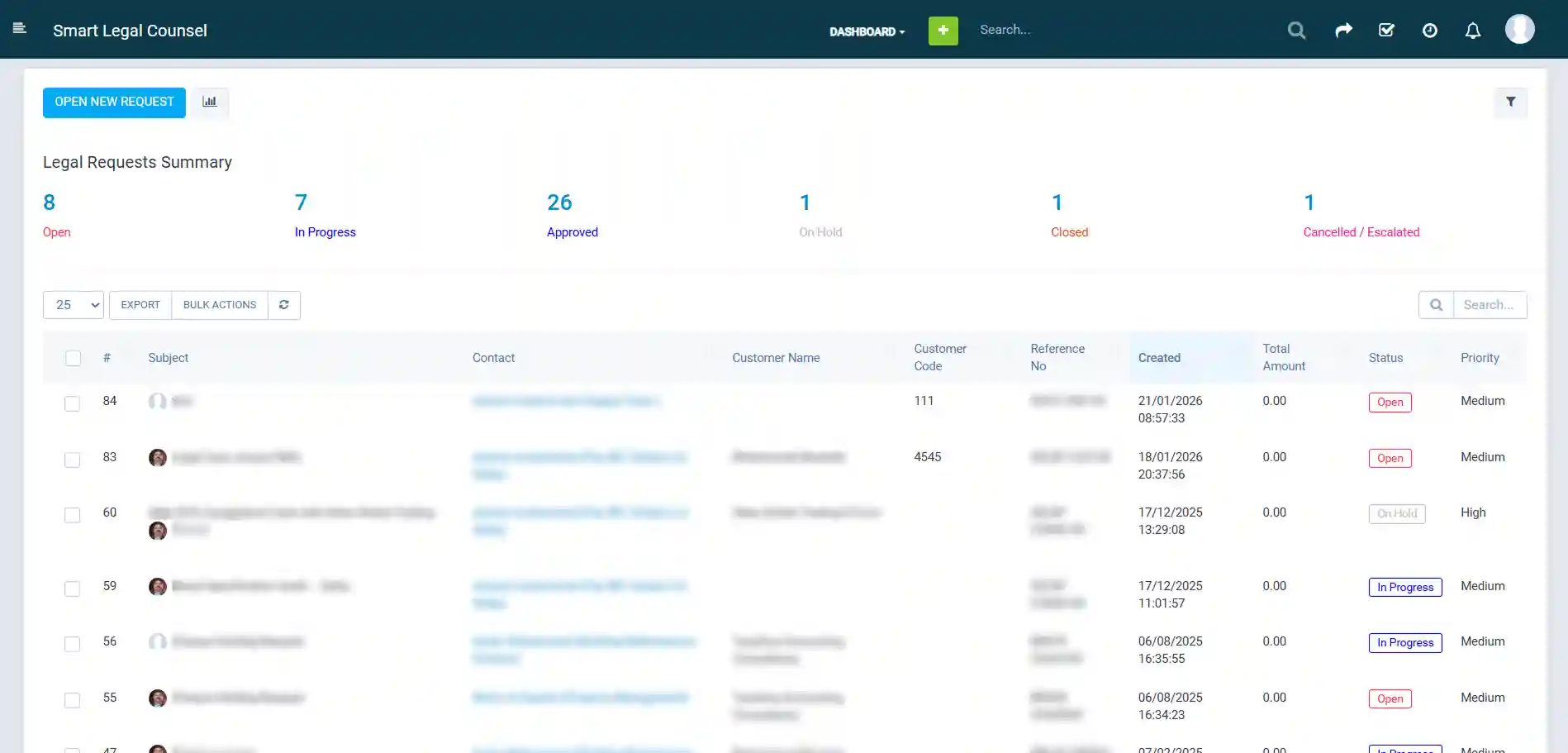Viewport: 1568px width, 753px height.
Task: Click the In Progress summary link
Action: click(325, 232)
